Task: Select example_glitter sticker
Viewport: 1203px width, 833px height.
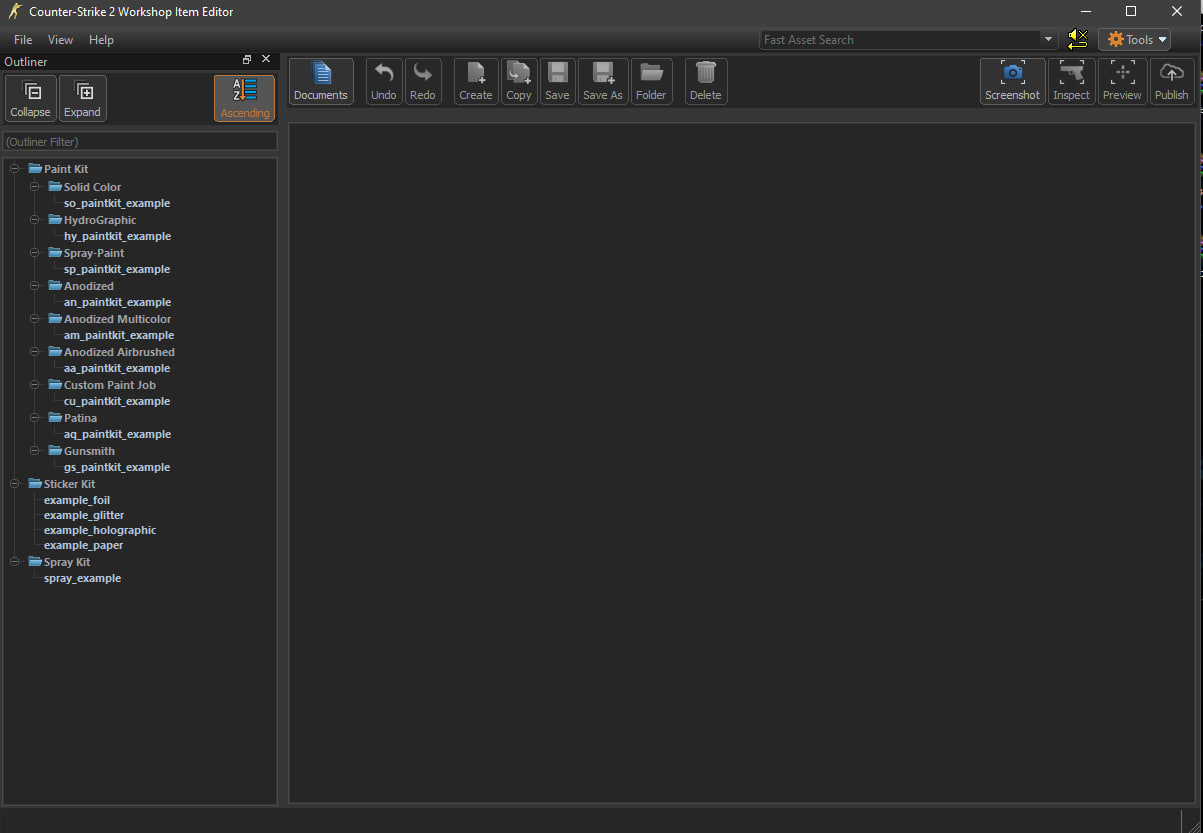Action: (x=84, y=515)
